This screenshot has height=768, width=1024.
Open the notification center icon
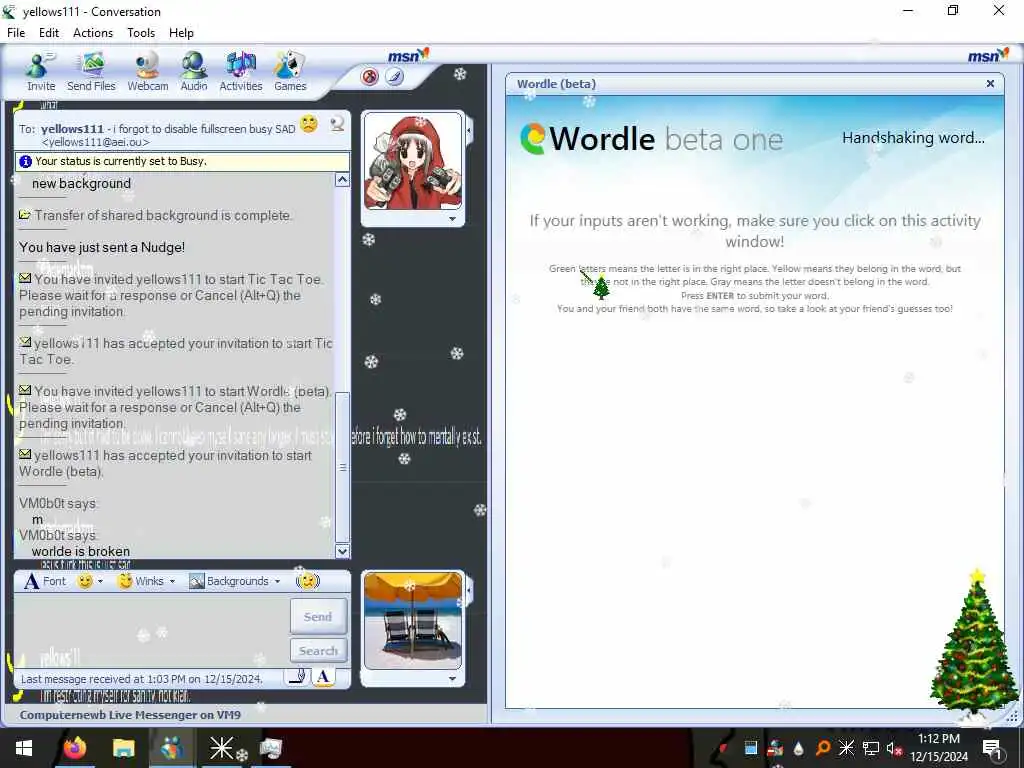pyautogui.click(x=992, y=748)
